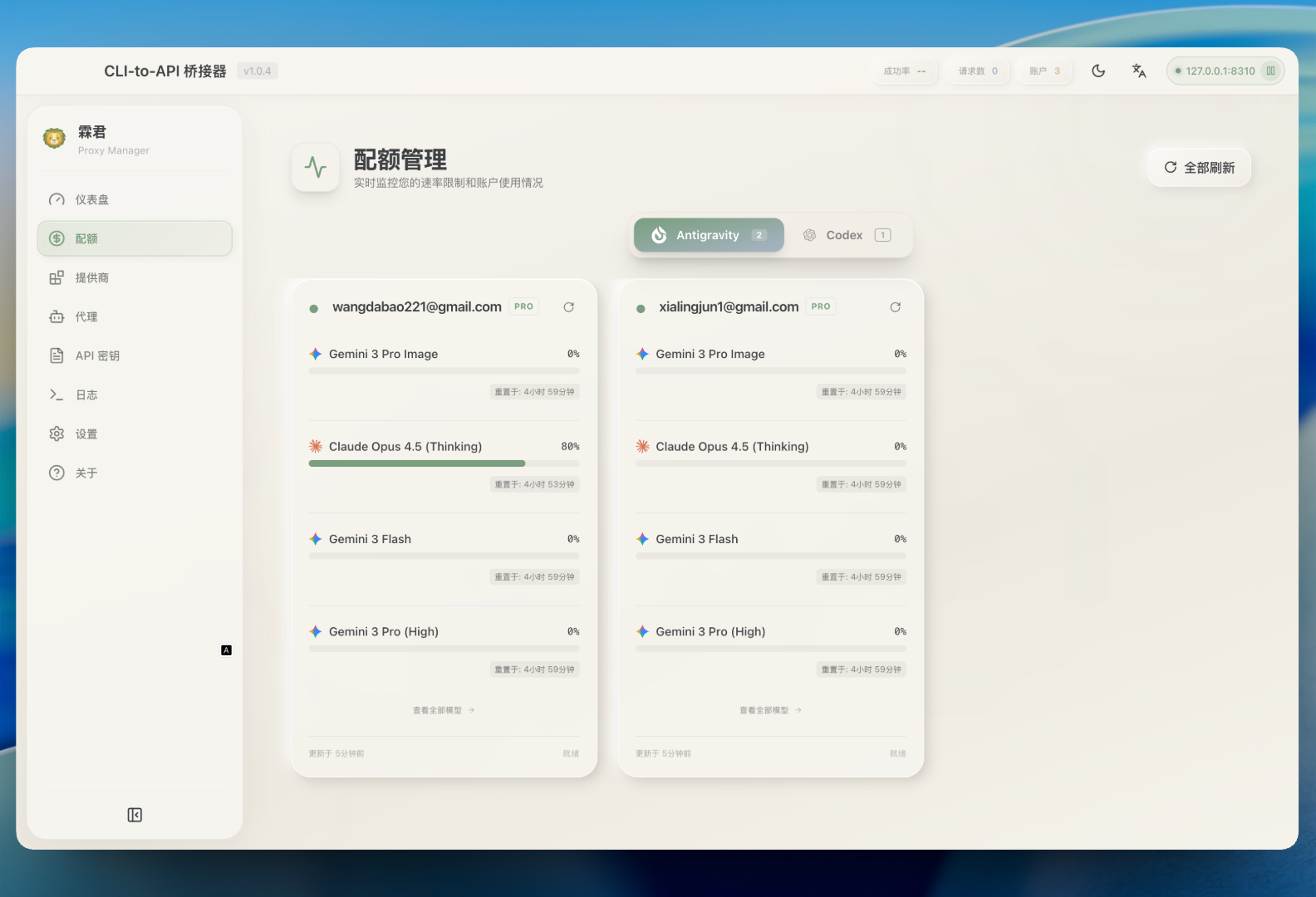Open the language translation switcher
The height and width of the screenshot is (897, 1316).
tap(1139, 71)
